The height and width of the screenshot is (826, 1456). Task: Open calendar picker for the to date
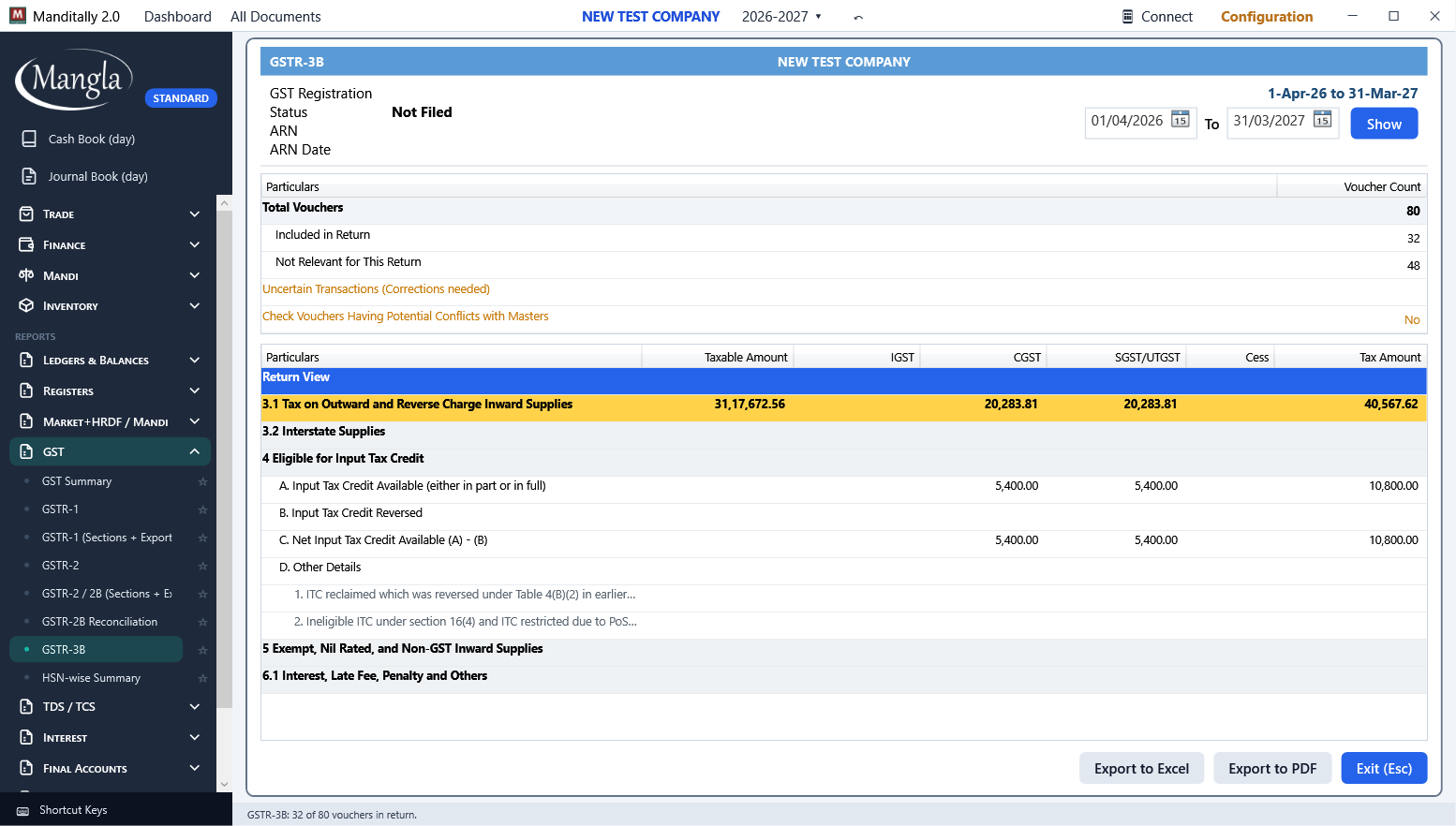click(x=1322, y=119)
